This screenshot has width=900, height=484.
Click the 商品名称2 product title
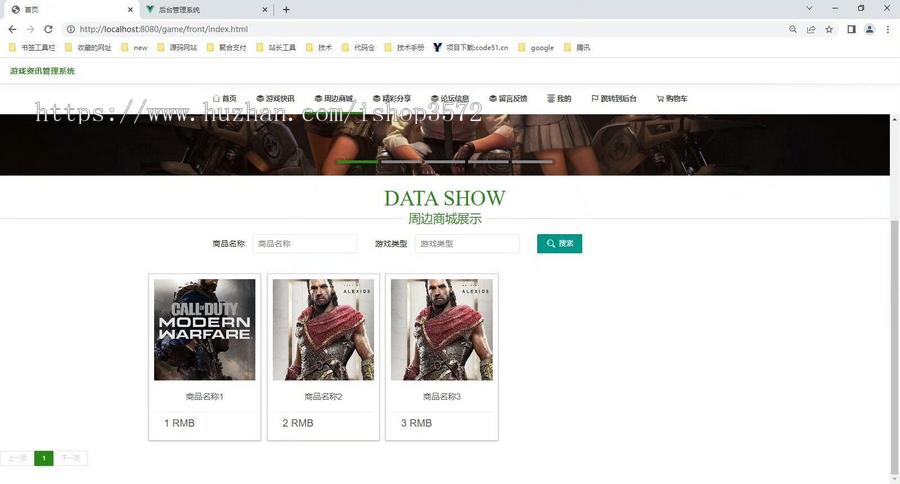323,397
